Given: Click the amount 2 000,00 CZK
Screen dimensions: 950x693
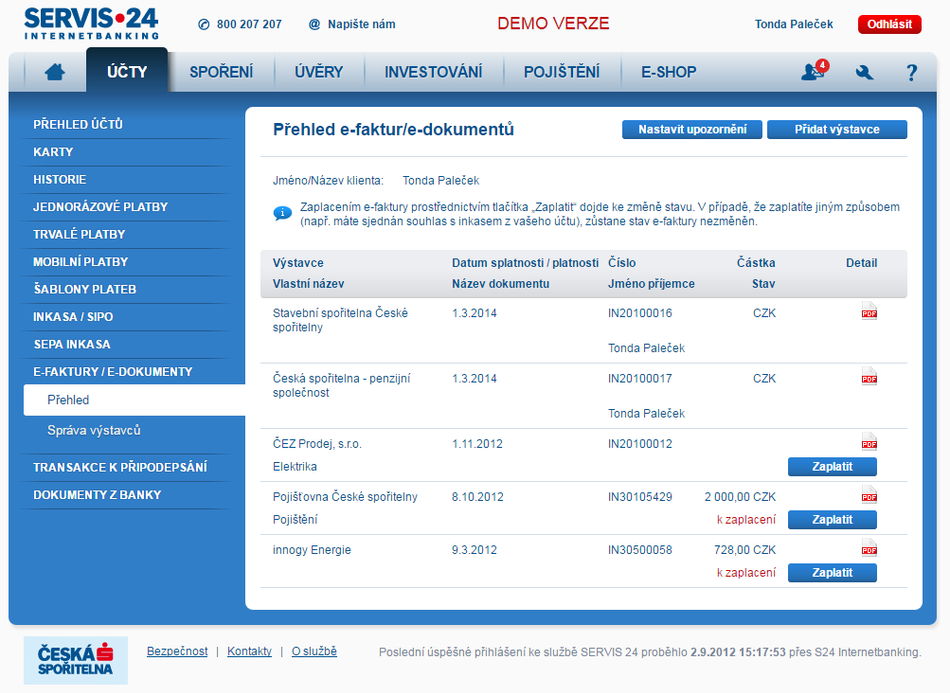Looking at the screenshot, I should (740, 497).
